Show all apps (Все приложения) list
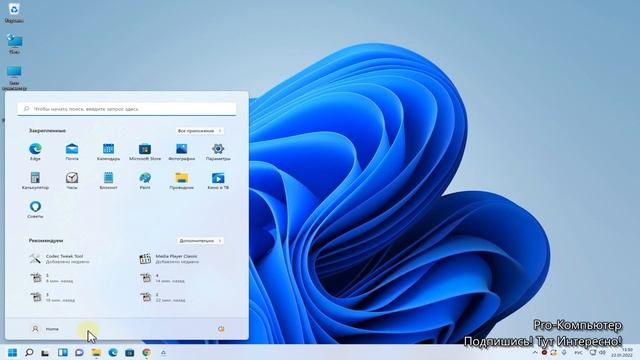640x360 pixels. click(x=200, y=131)
